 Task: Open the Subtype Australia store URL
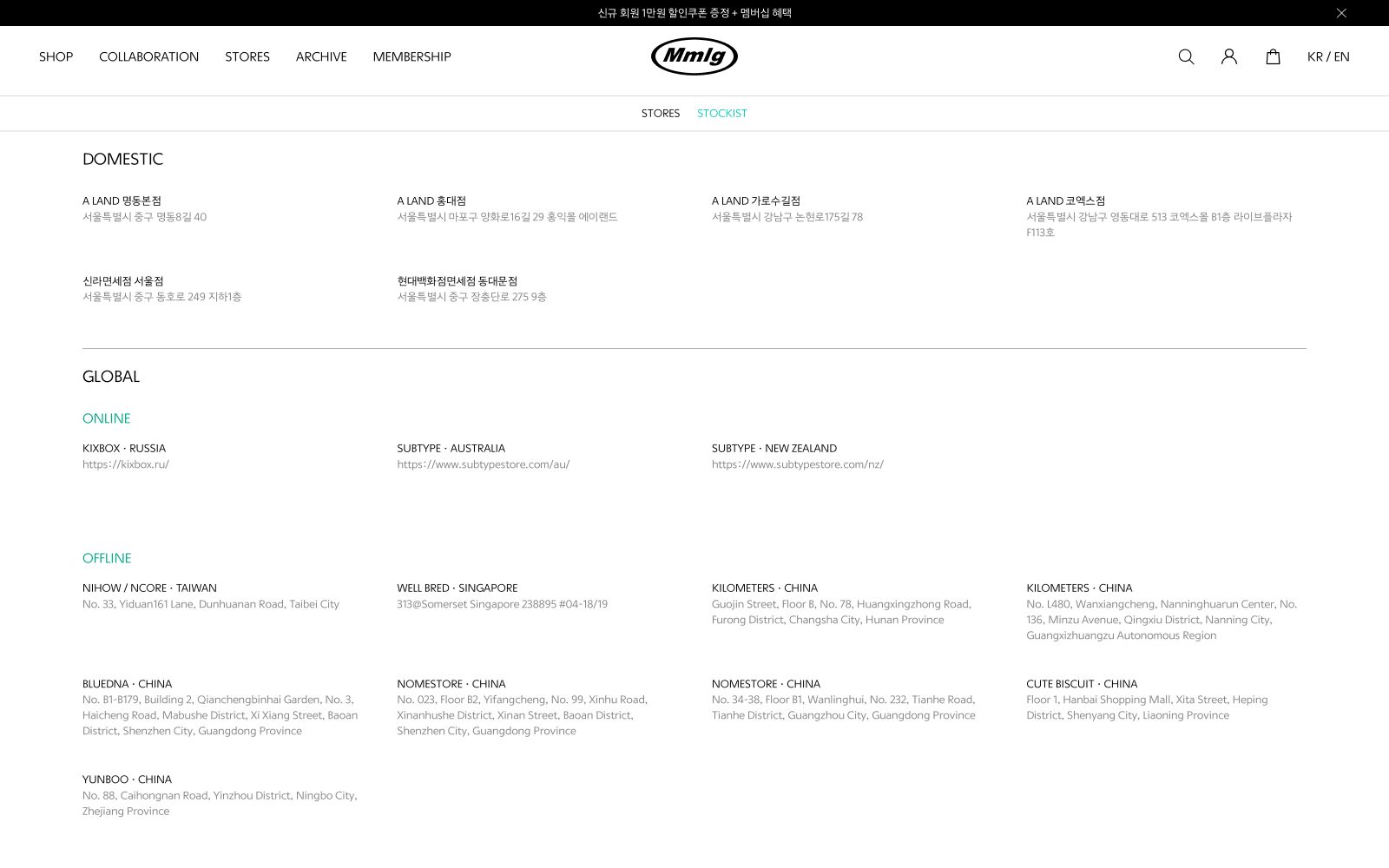tap(484, 464)
